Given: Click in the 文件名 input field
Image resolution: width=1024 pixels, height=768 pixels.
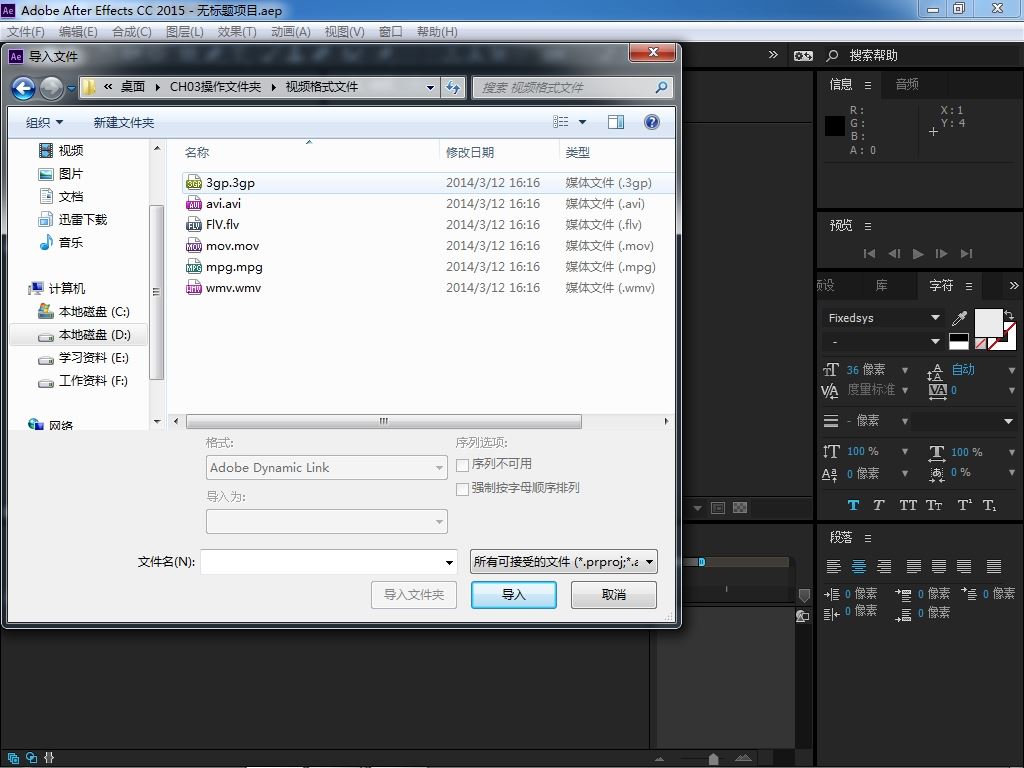Looking at the screenshot, I should tap(321, 562).
